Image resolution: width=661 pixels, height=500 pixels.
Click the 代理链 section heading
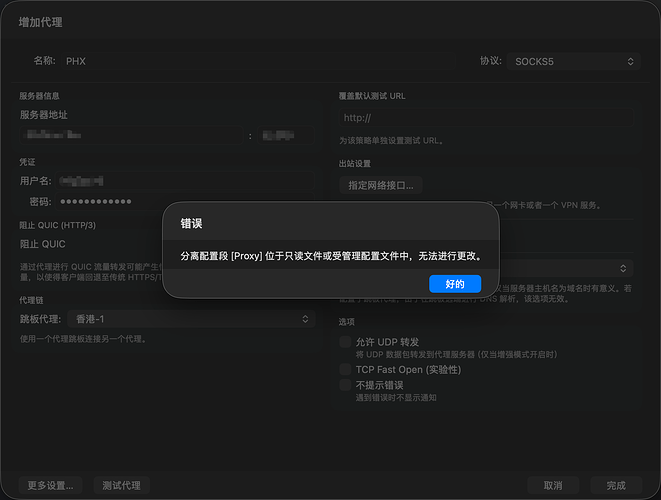[31, 300]
